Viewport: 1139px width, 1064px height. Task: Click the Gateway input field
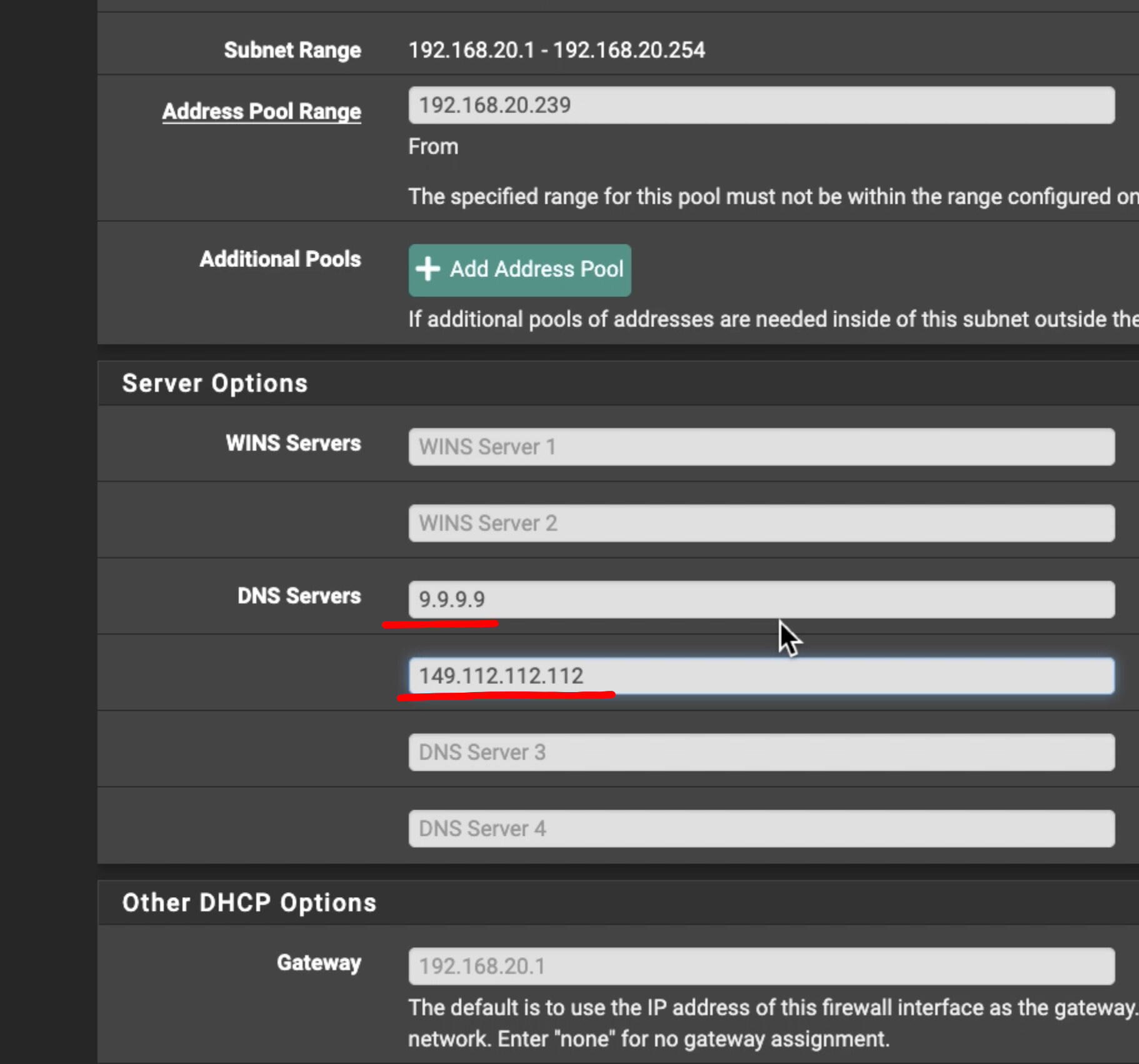click(761, 966)
